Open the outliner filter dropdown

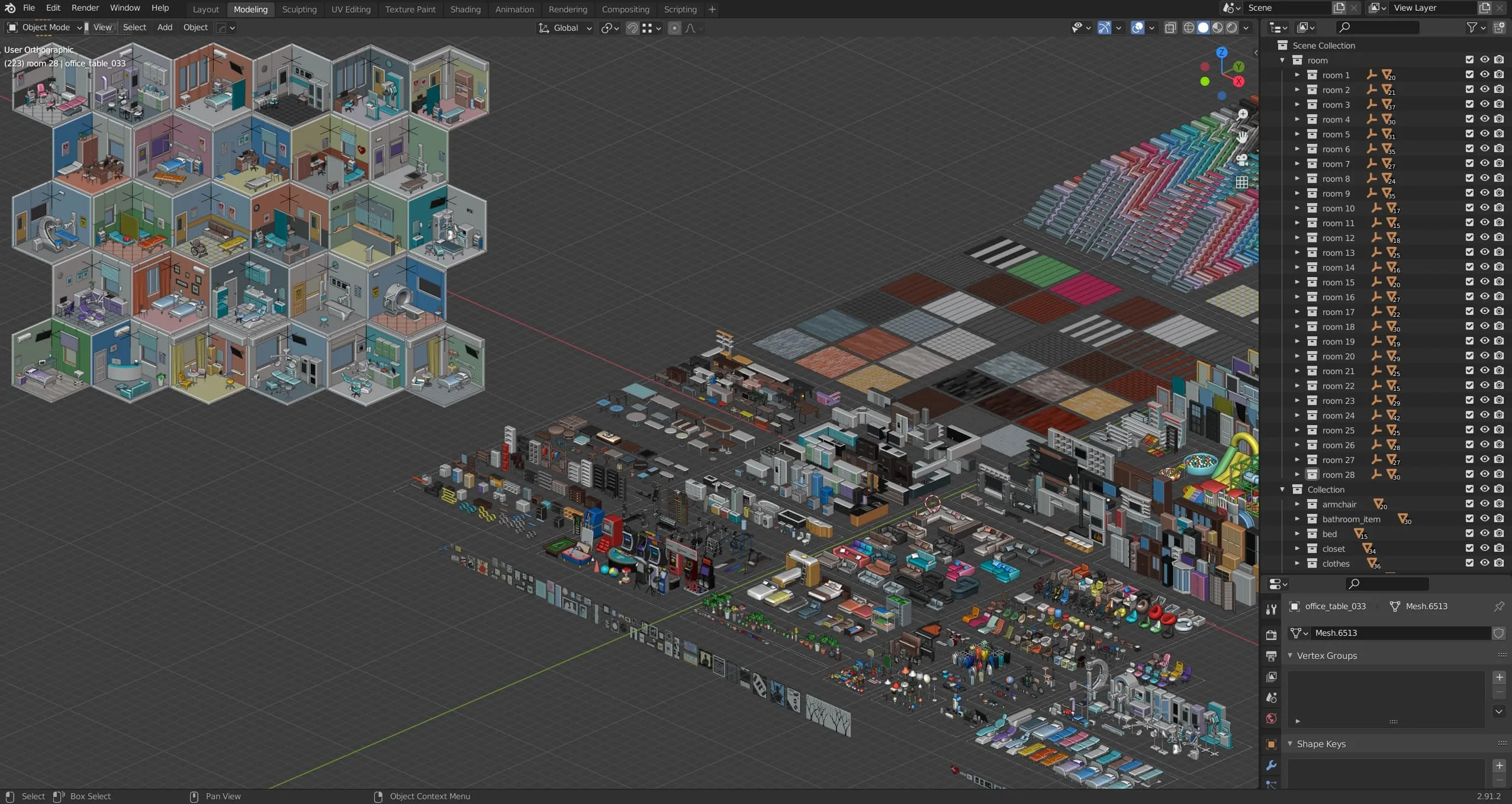tap(1476, 27)
